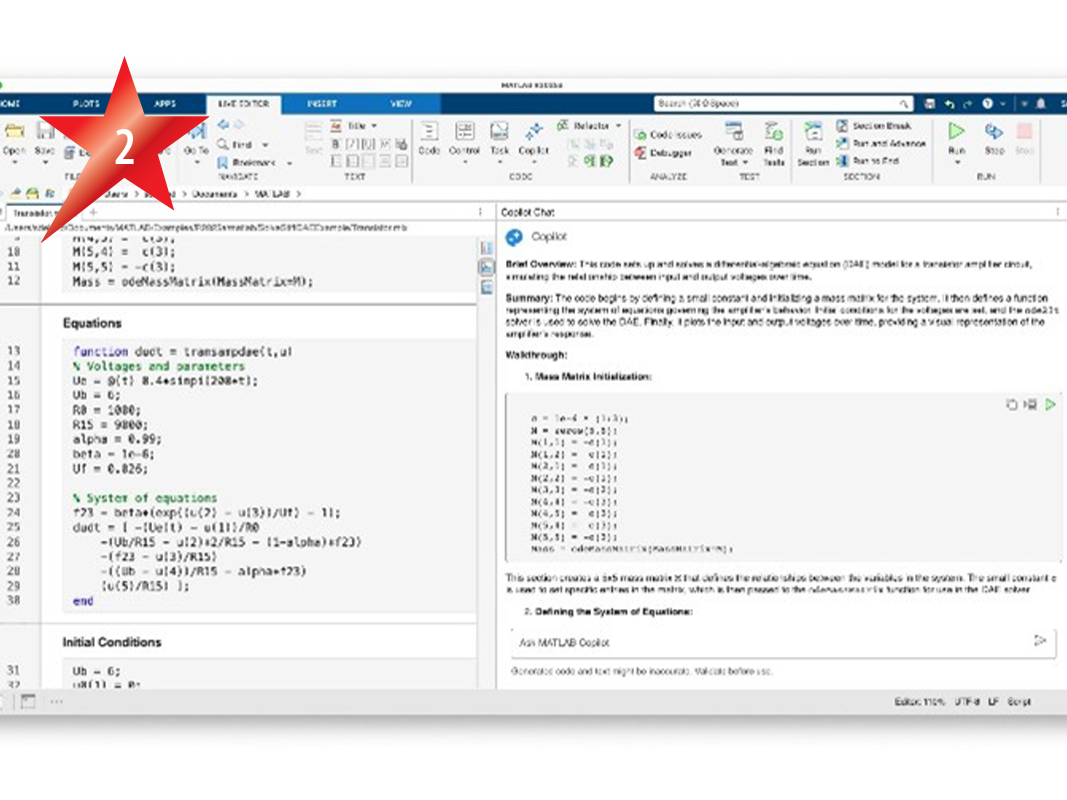Open the Copilot Chat panel options menu

(x=1057, y=212)
